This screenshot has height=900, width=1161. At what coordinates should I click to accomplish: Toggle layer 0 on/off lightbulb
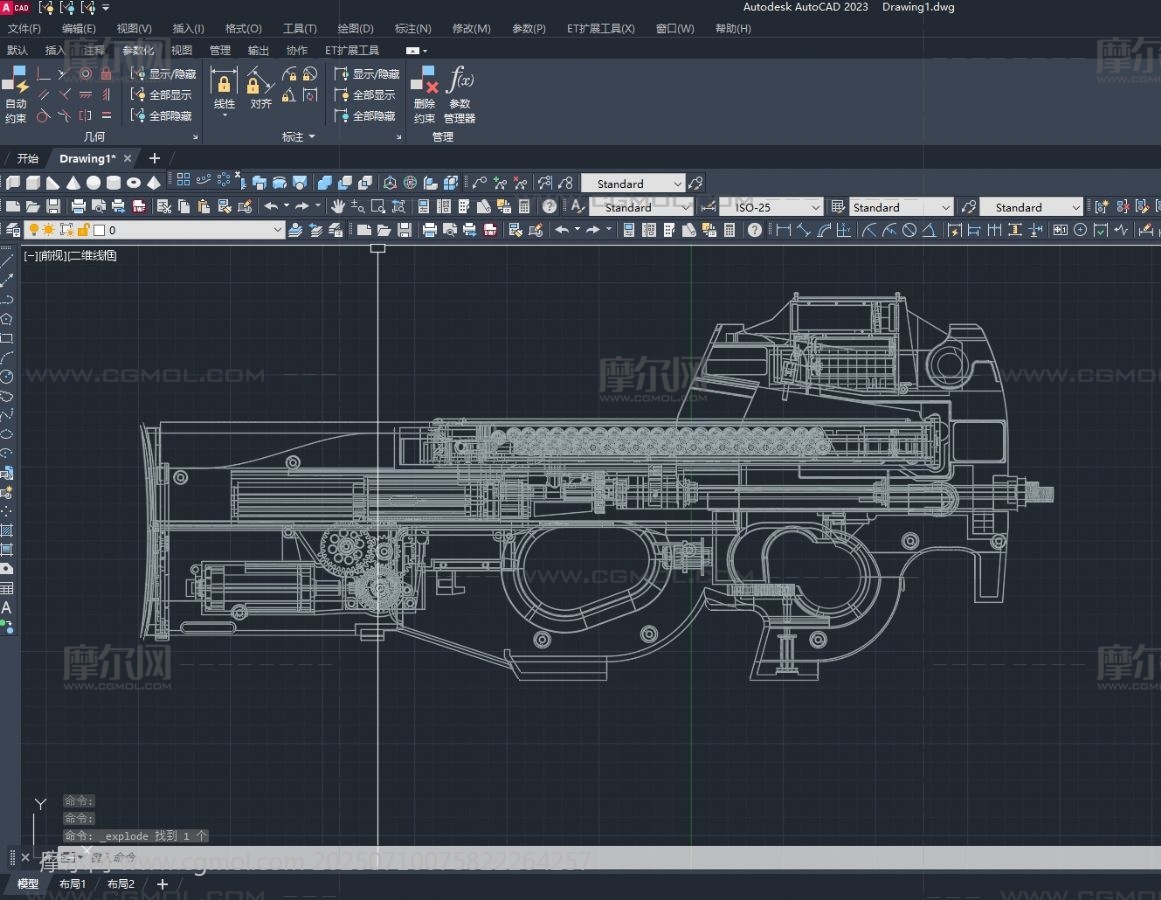click(33, 230)
